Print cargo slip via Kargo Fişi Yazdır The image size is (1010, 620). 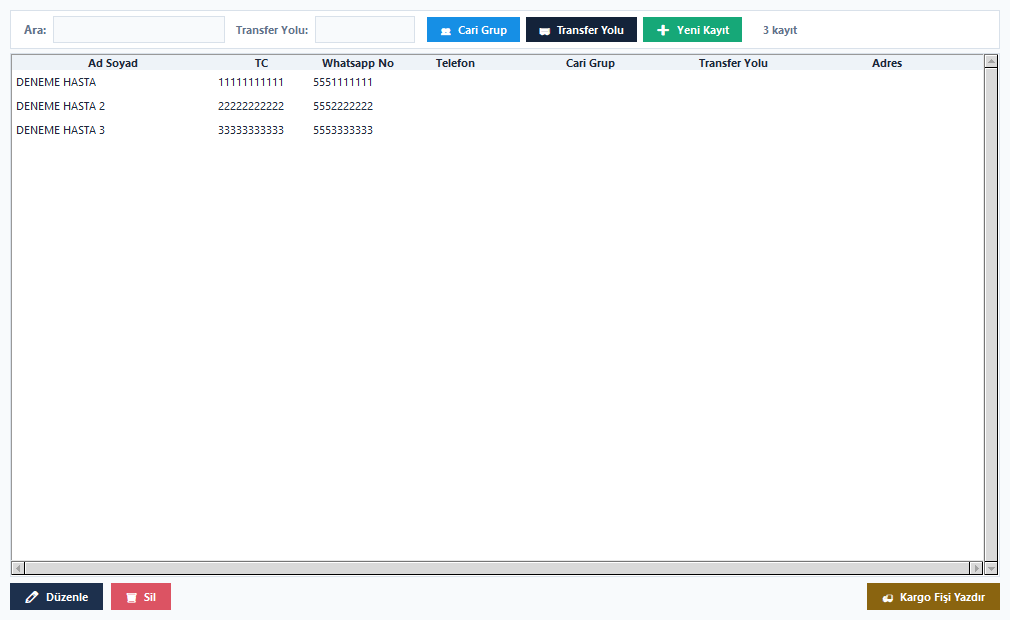[933, 597]
